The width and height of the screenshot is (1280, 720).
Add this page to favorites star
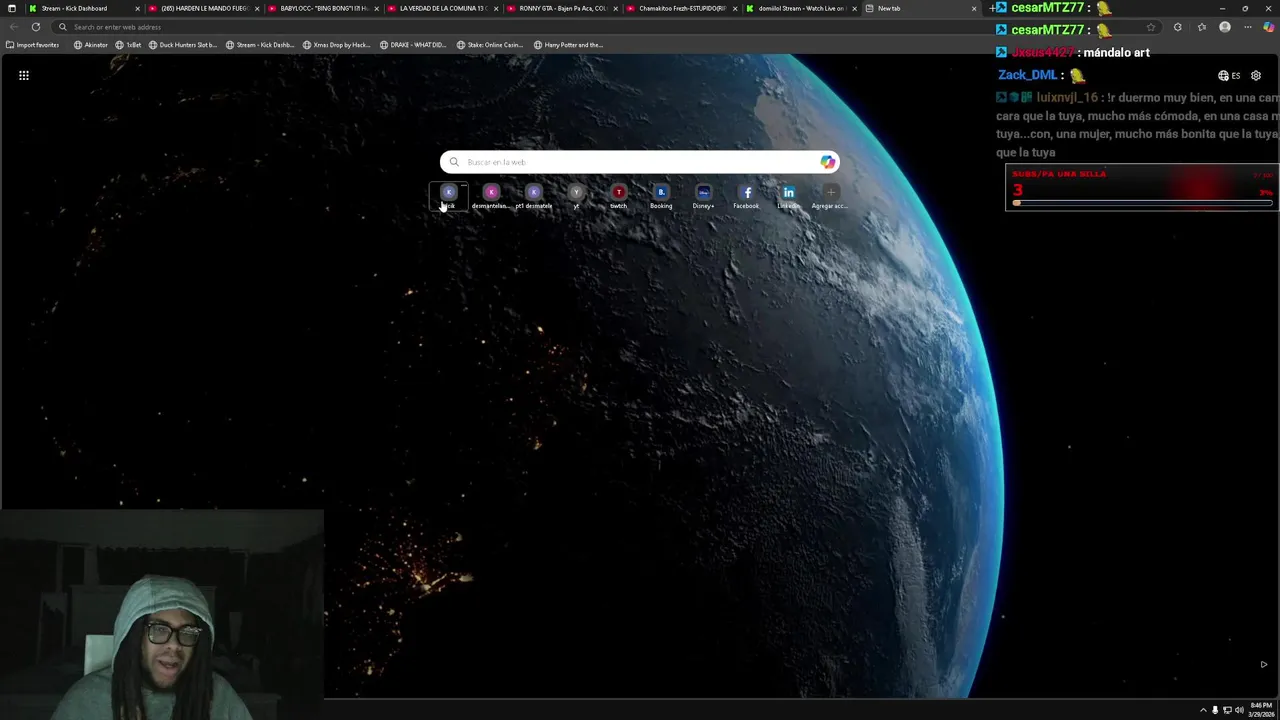click(x=1151, y=27)
